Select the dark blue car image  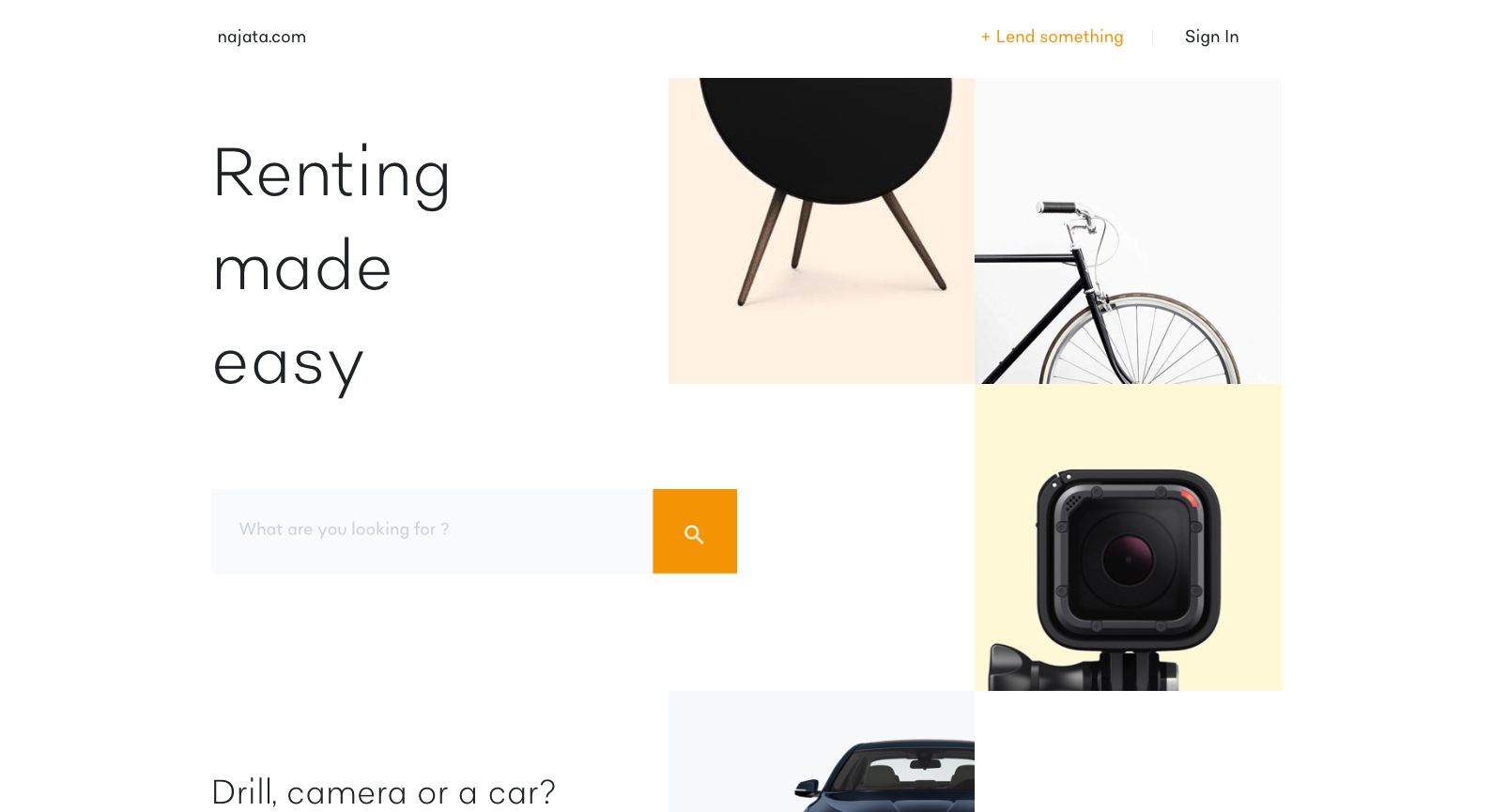[x=822, y=751]
